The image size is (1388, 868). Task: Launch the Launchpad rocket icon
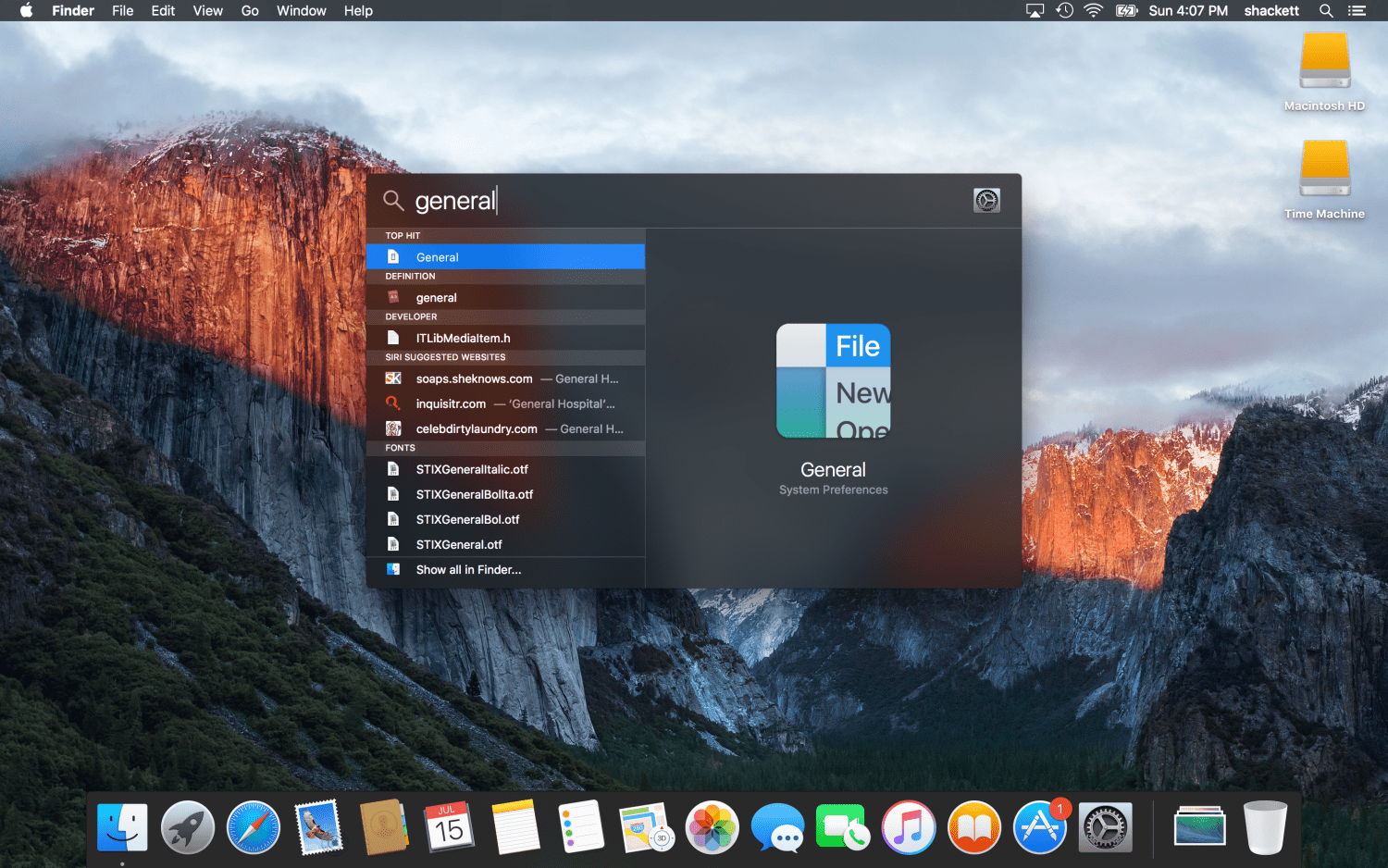(x=188, y=826)
